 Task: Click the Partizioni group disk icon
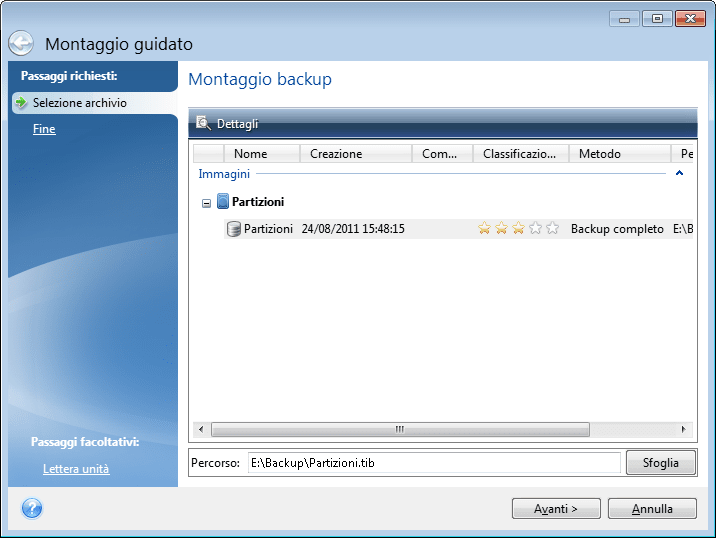pos(223,202)
